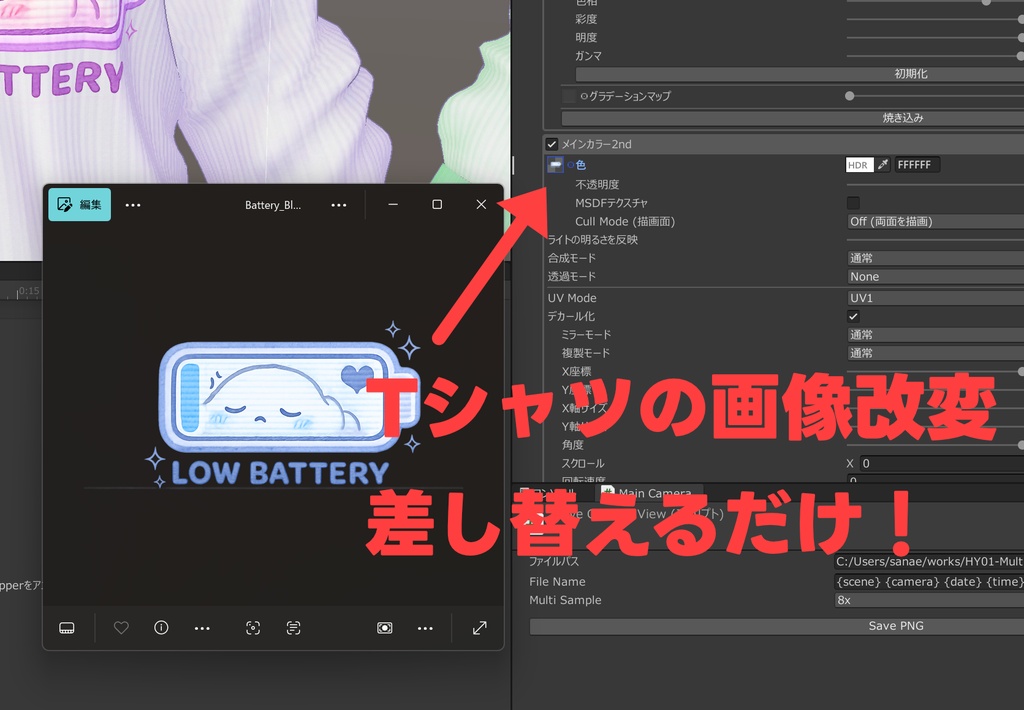Screen dimensions: 1024x710
Task: Click the Battery_Bl... title text in Photos
Action: point(273,205)
